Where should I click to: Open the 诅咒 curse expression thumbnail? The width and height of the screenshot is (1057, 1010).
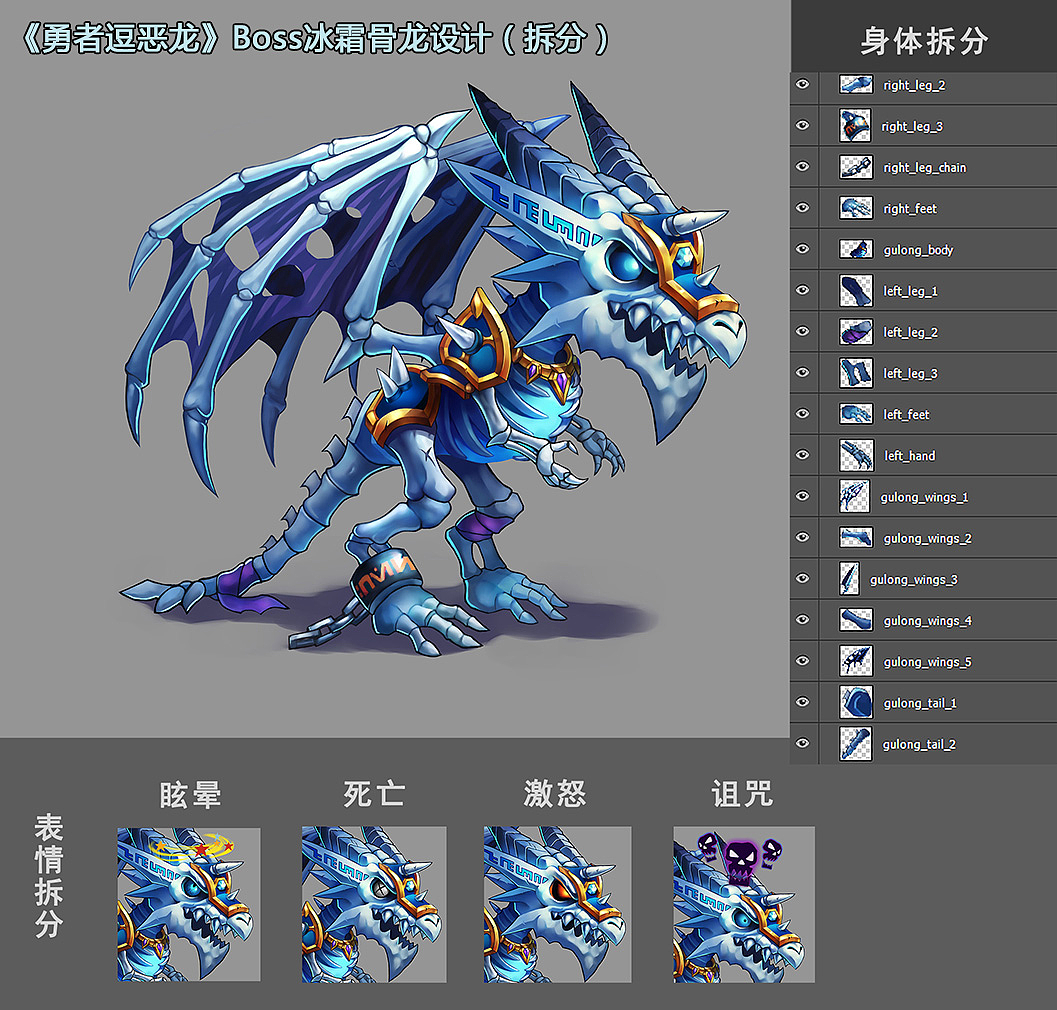click(x=744, y=904)
